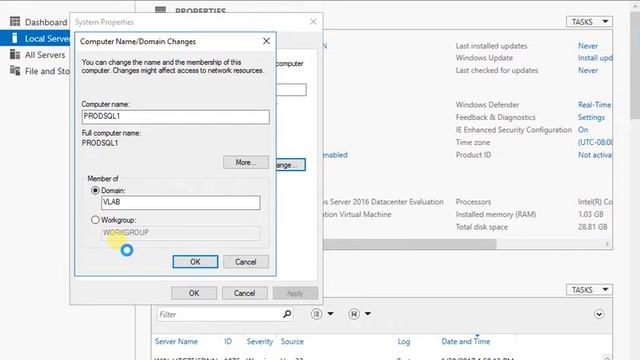The height and width of the screenshot is (360, 640).
Task: Open the Properties TASKS dropdown
Action: click(x=589, y=22)
